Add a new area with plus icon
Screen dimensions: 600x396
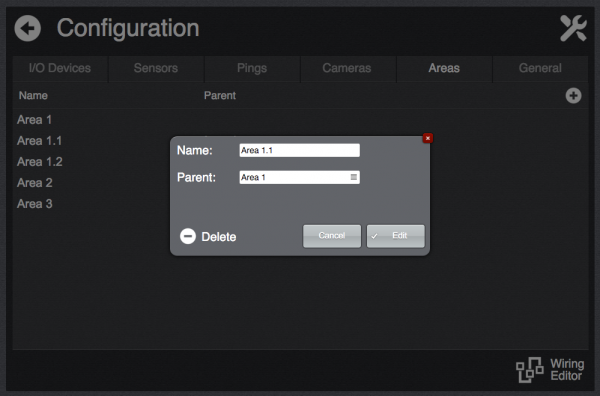(x=573, y=96)
